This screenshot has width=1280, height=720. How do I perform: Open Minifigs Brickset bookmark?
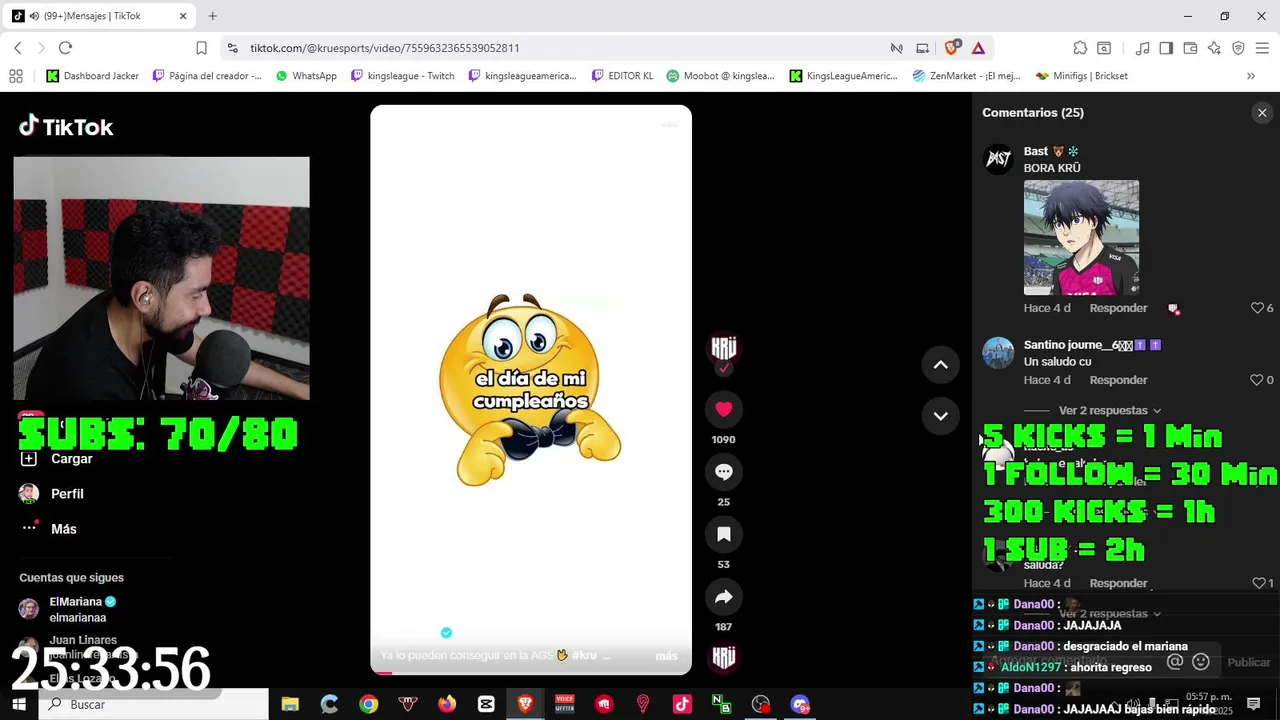[x=1082, y=76]
